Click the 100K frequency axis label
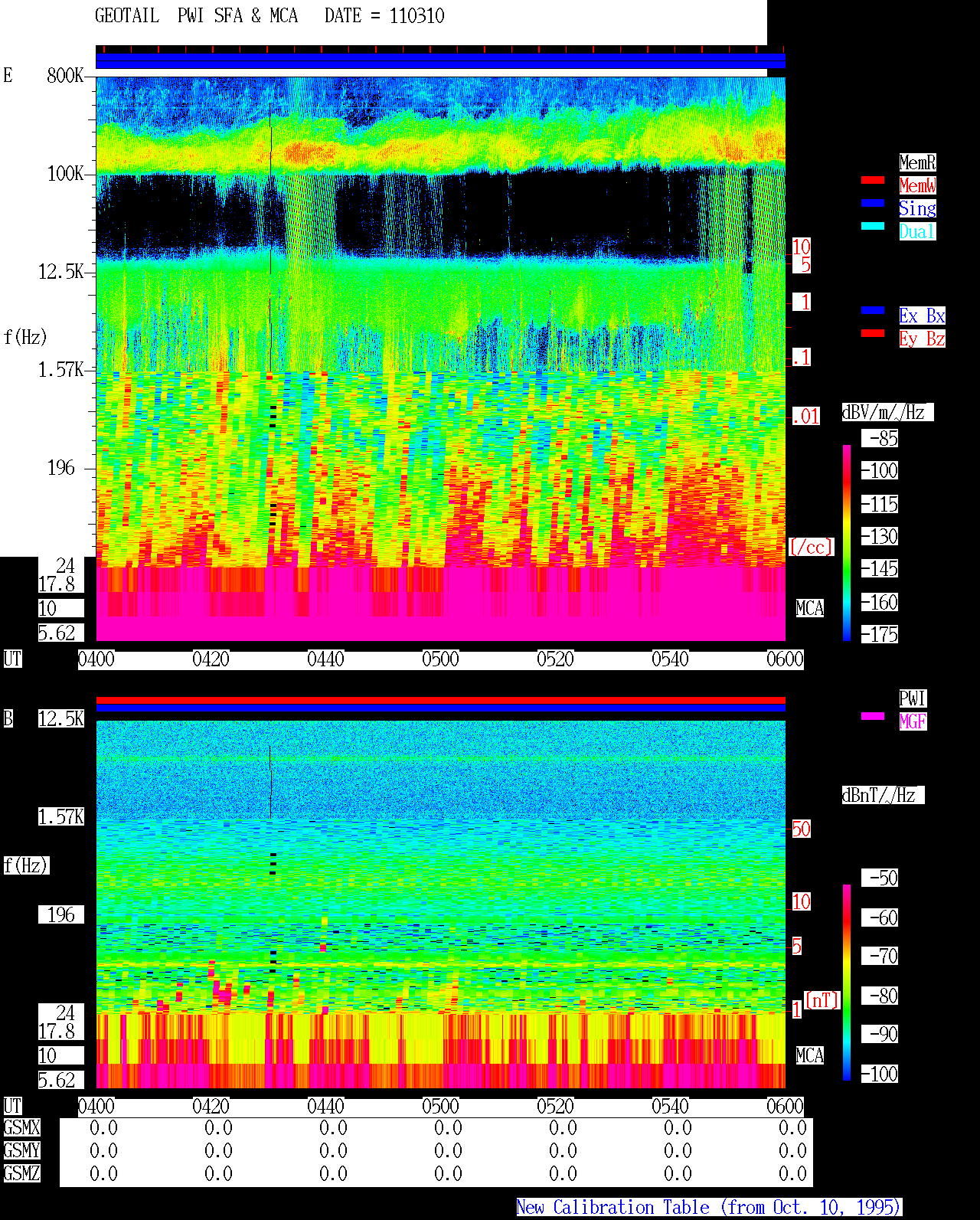This screenshot has width=980, height=1220. [66, 174]
